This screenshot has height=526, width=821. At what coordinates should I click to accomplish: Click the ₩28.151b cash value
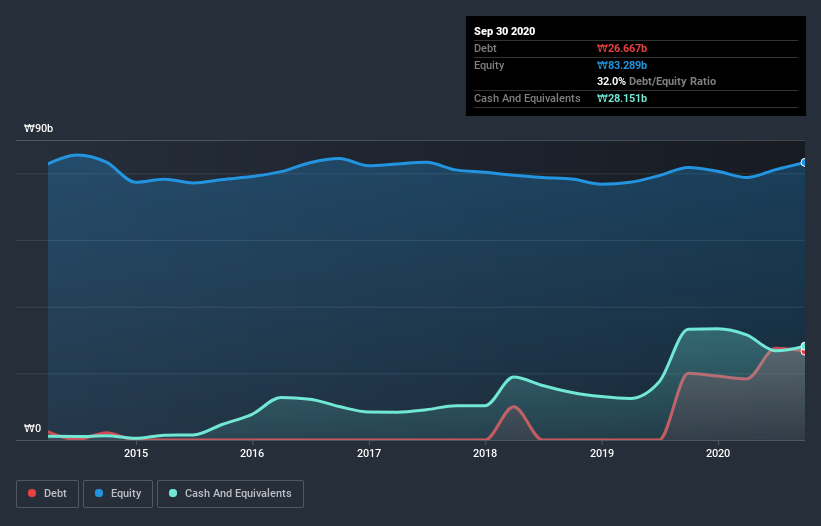click(x=622, y=98)
